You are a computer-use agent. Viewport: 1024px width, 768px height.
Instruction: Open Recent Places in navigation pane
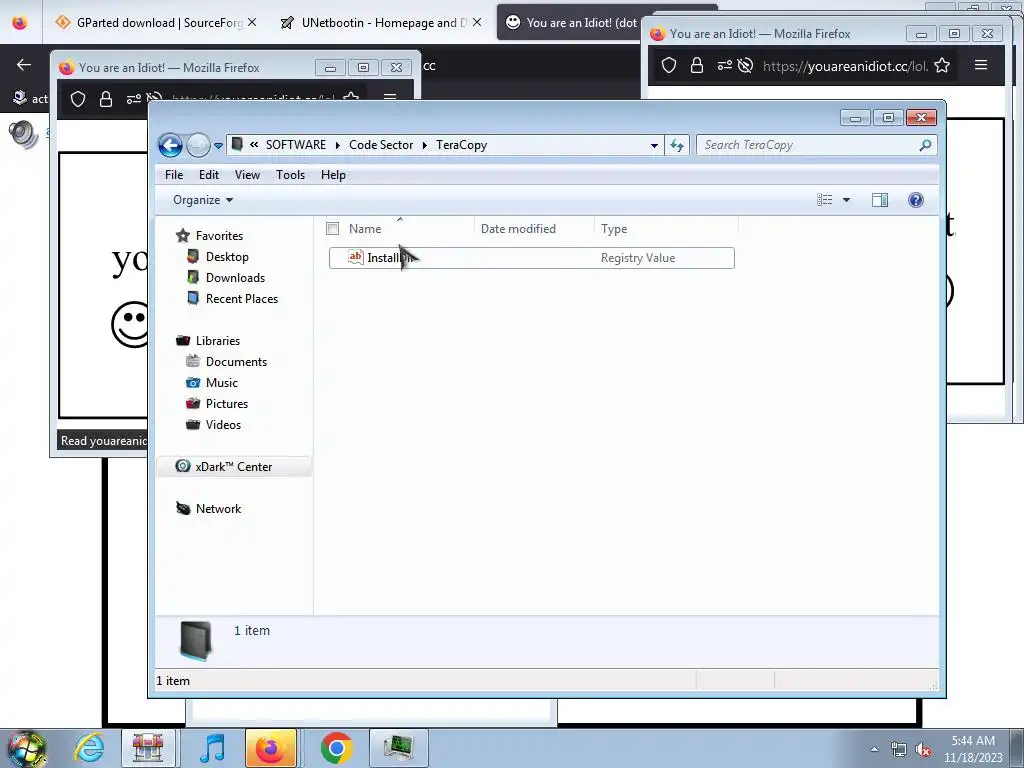coord(242,298)
